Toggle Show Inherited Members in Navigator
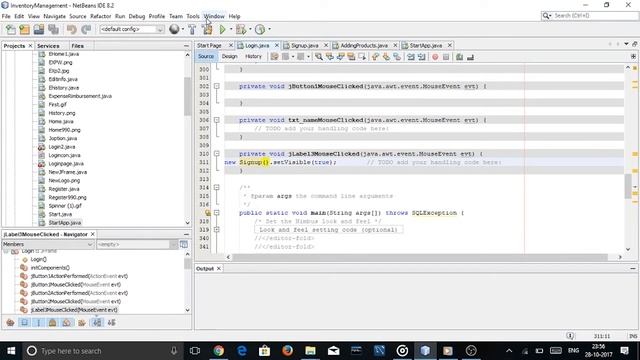Image resolution: width=640 pixels, height=360 pixels. click(x=11, y=323)
